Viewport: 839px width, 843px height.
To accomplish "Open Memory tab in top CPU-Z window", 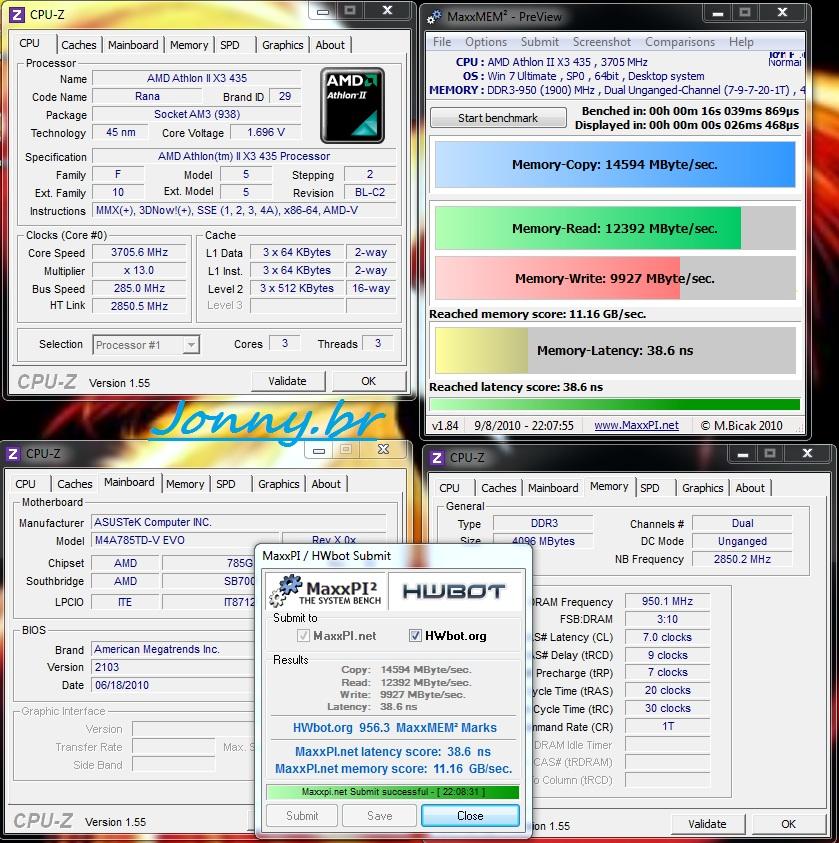I will click(x=189, y=45).
